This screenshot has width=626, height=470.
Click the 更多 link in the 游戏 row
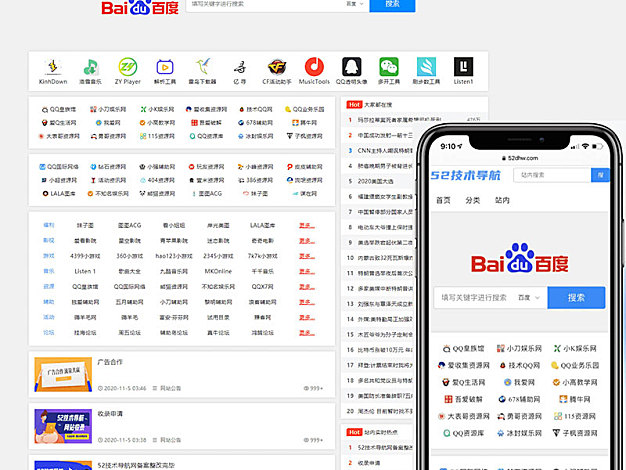[x=307, y=256]
